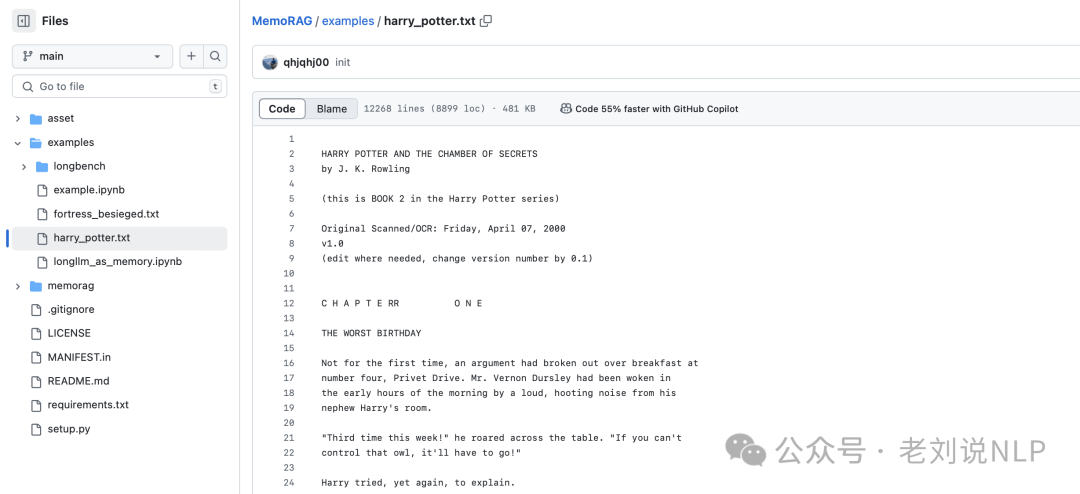Open fortress_besieged.txt file
The image size is (1080, 494).
tap(106, 214)
